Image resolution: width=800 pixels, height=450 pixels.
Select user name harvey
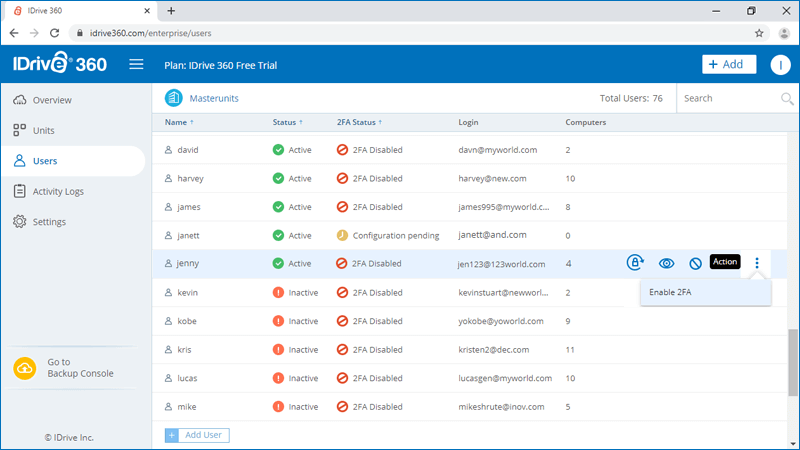click(190, 179)
